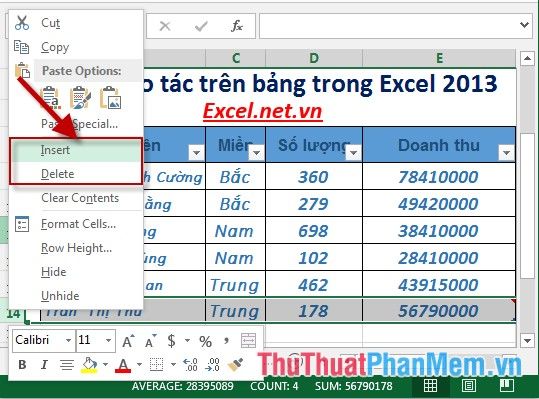Screen dimensions: 539x399
Task: Click the Cut scissors icon
Action: (22, 23)
